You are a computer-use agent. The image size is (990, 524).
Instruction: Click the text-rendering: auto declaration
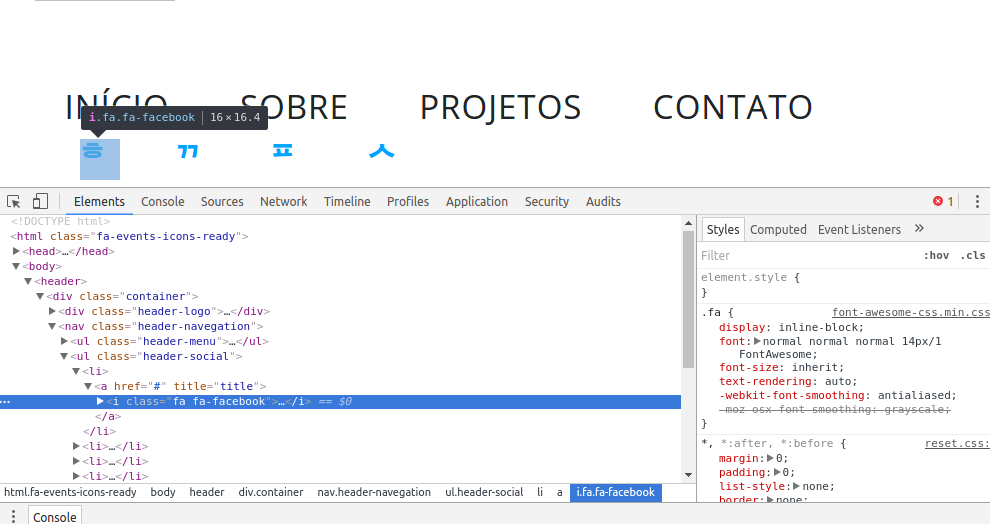(788, 381)
